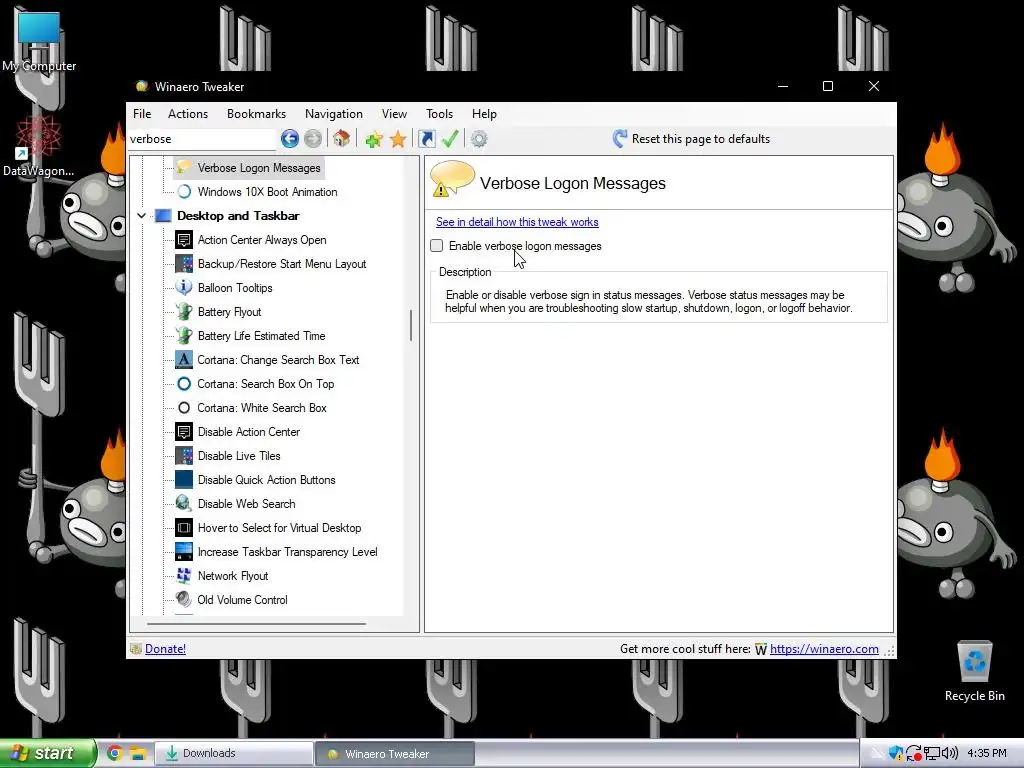1024x768 pixels.
Task: Click the Windows 10X Boot Animation icon
Action: point(184,191)
